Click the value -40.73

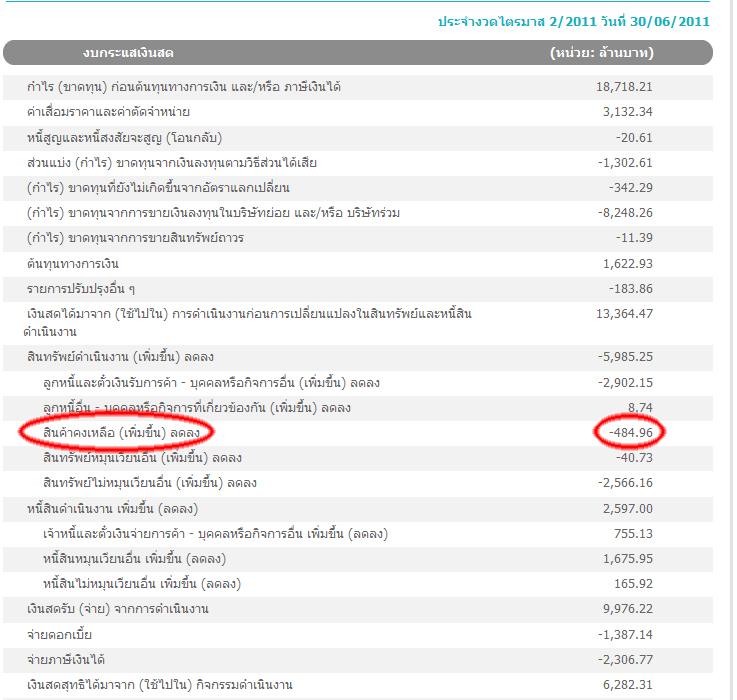point(634,458)
